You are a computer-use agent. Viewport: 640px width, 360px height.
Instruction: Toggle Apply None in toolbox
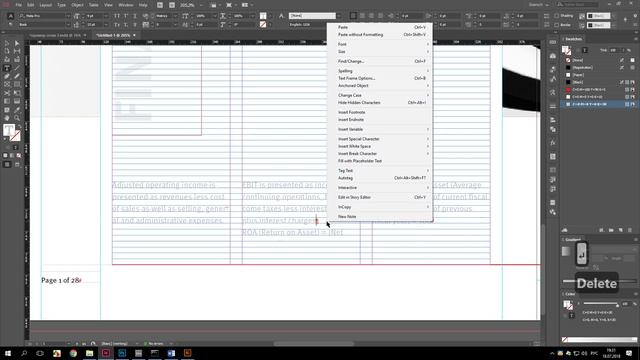pyautogui.click(x=18, y=156)
